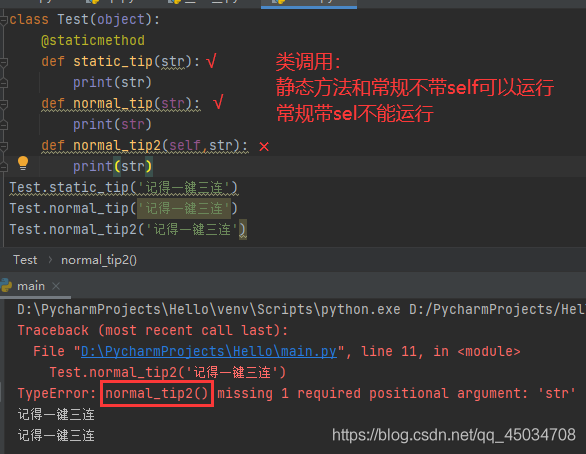Click the Test.normal_tip2 call in the editor
586x454 pixels.
point(127,229)
